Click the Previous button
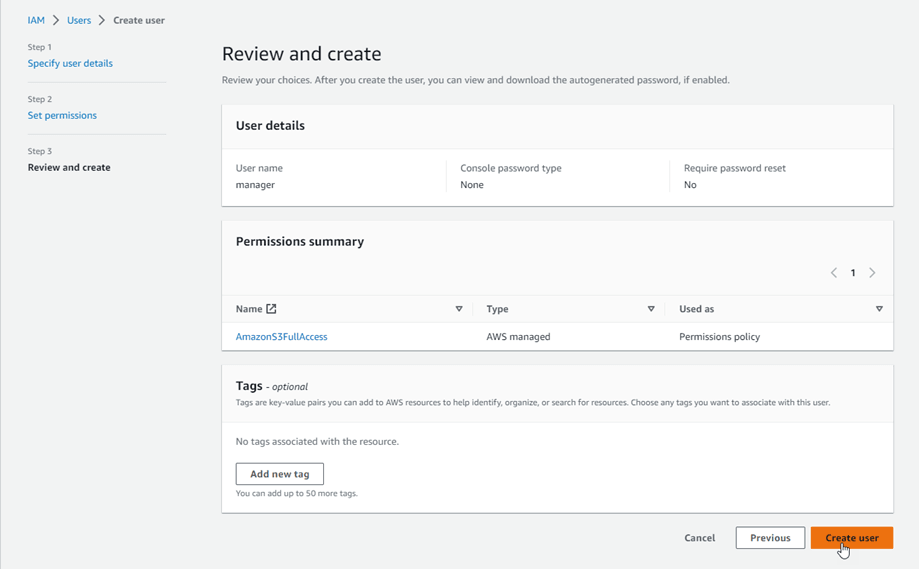 [770, 538]
